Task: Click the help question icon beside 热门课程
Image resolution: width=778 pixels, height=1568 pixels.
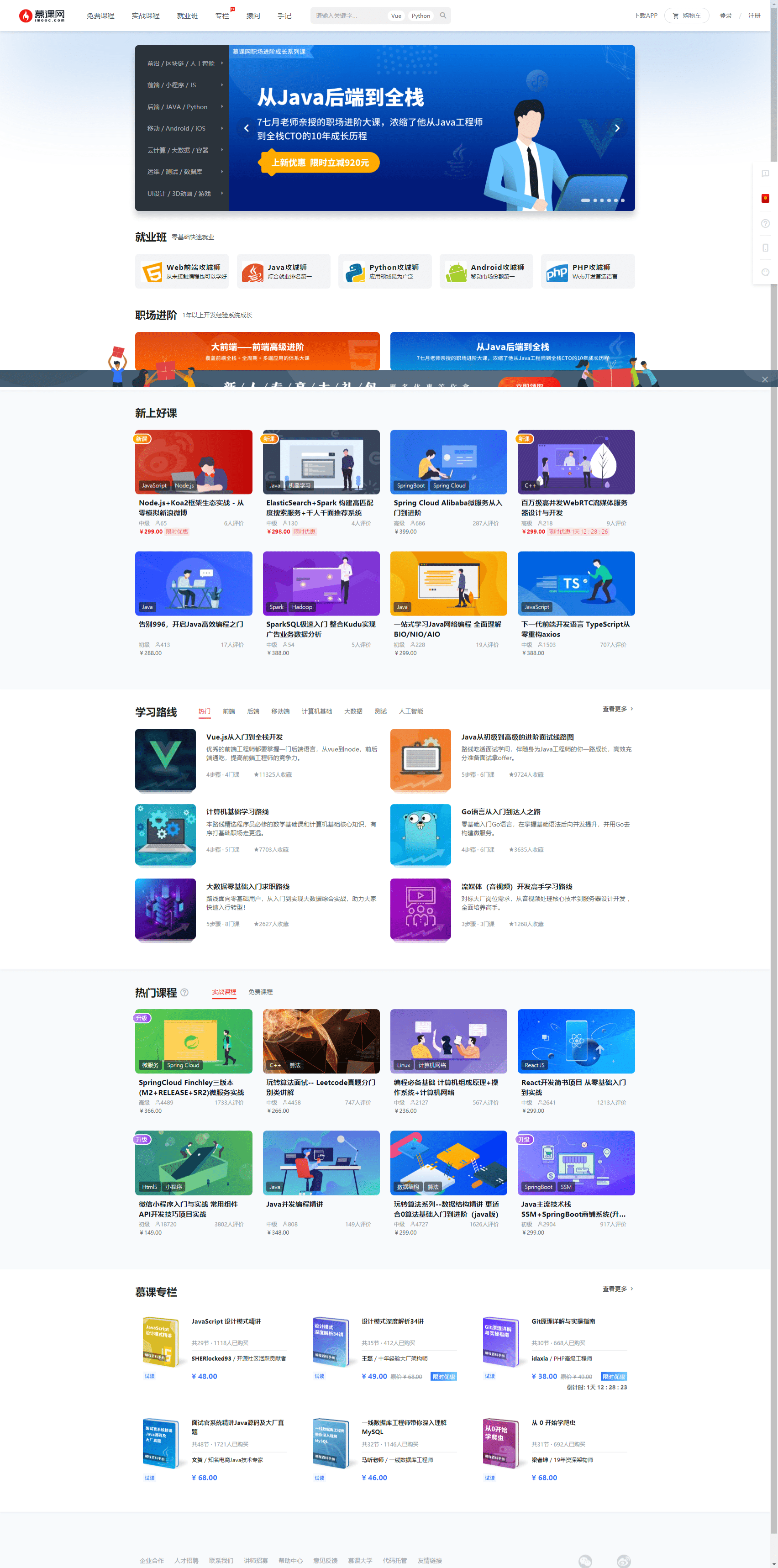Action: pos(184,992)
